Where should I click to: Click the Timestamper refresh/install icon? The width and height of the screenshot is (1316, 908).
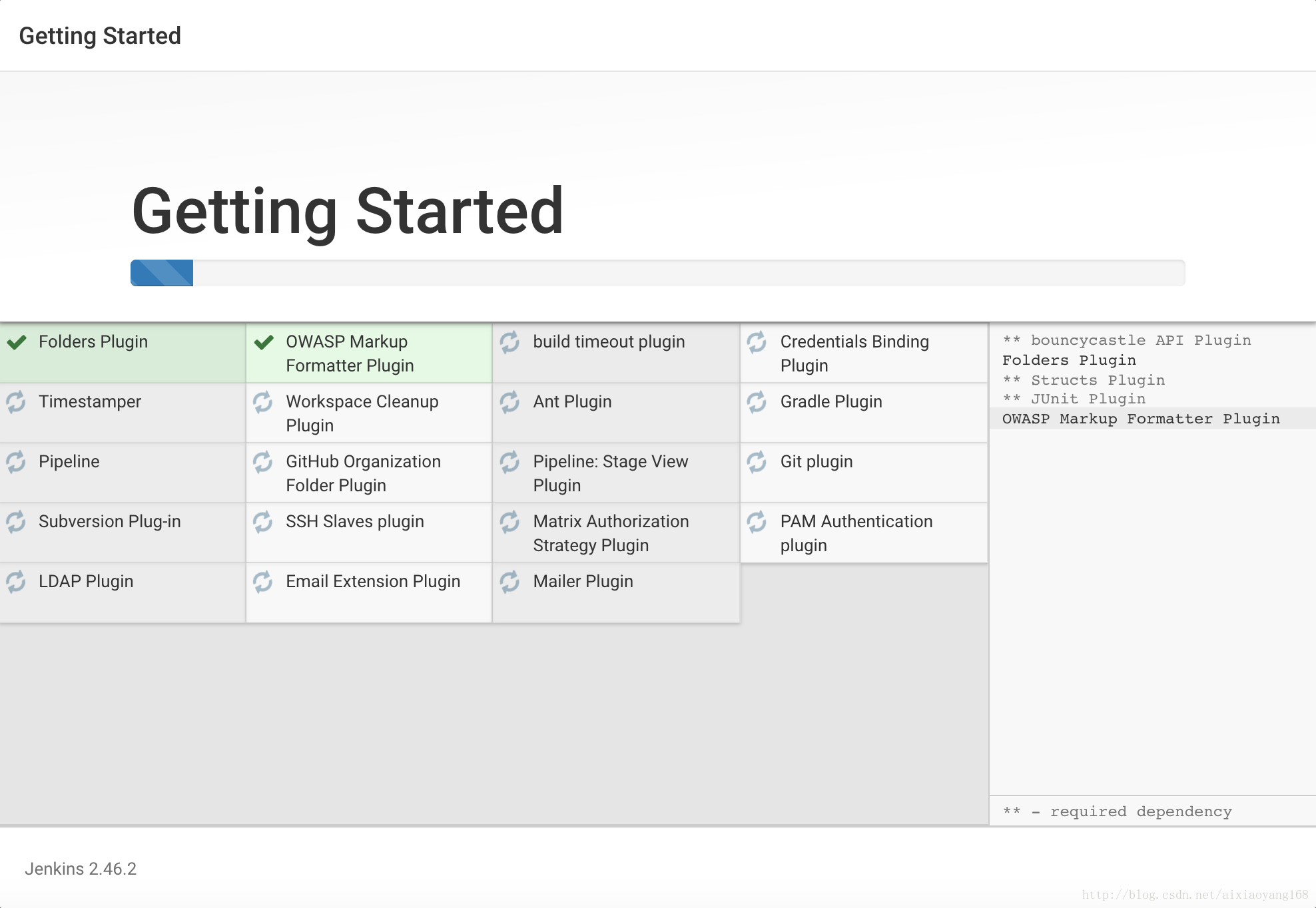coord(15,401)
